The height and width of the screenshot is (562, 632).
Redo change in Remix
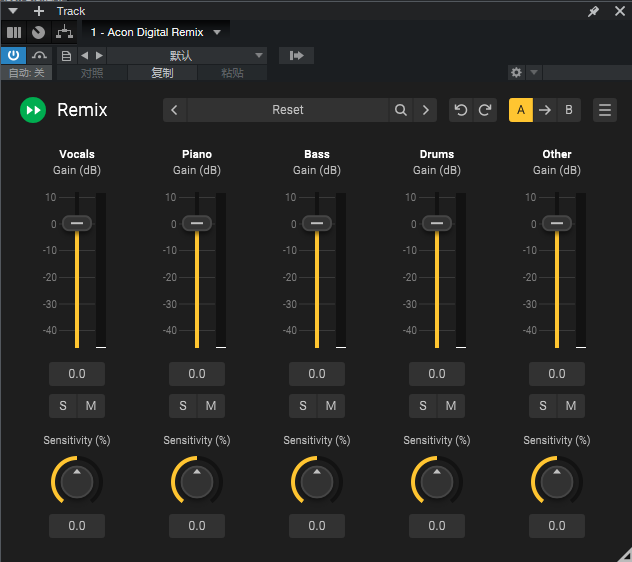485,110
